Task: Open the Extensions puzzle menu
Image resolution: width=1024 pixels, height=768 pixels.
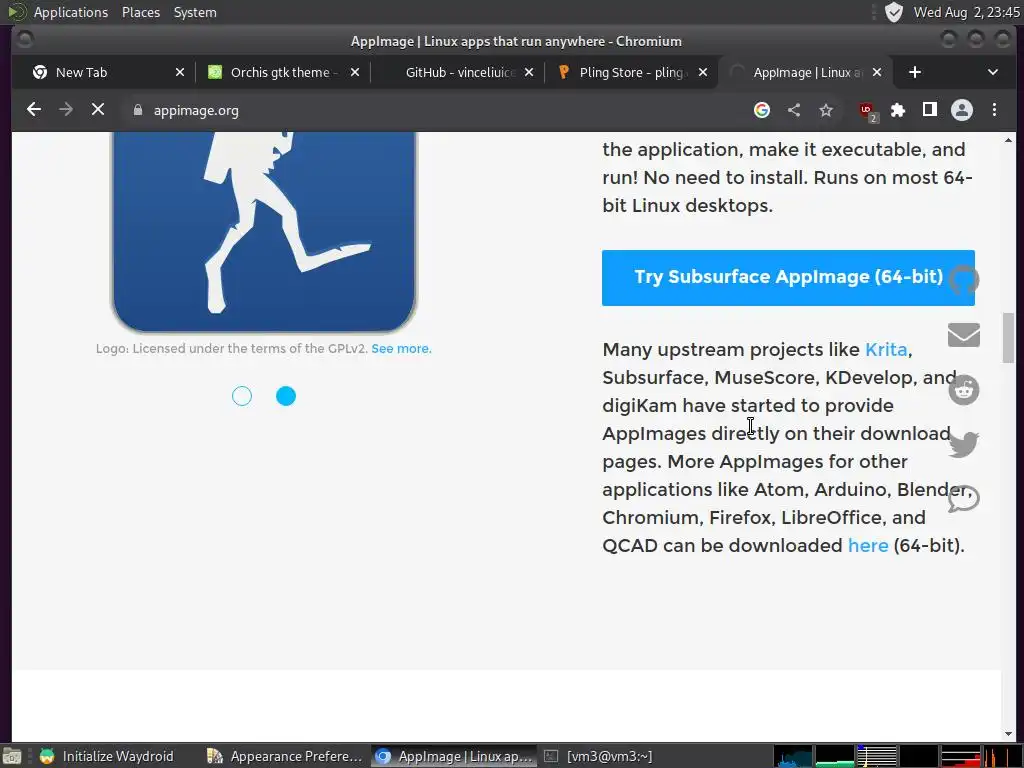Action: [898, 110]
